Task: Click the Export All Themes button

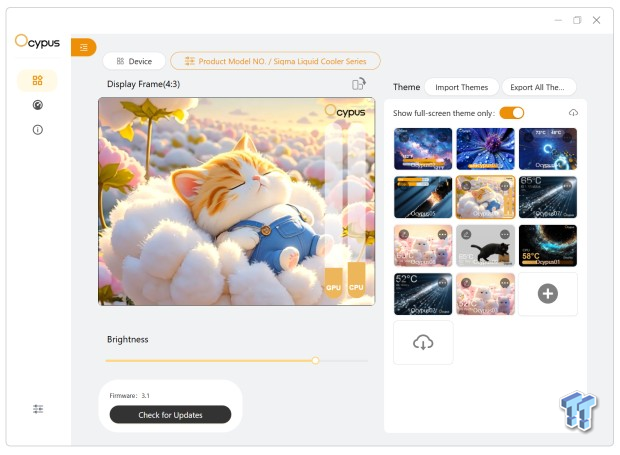Action: 538,87
